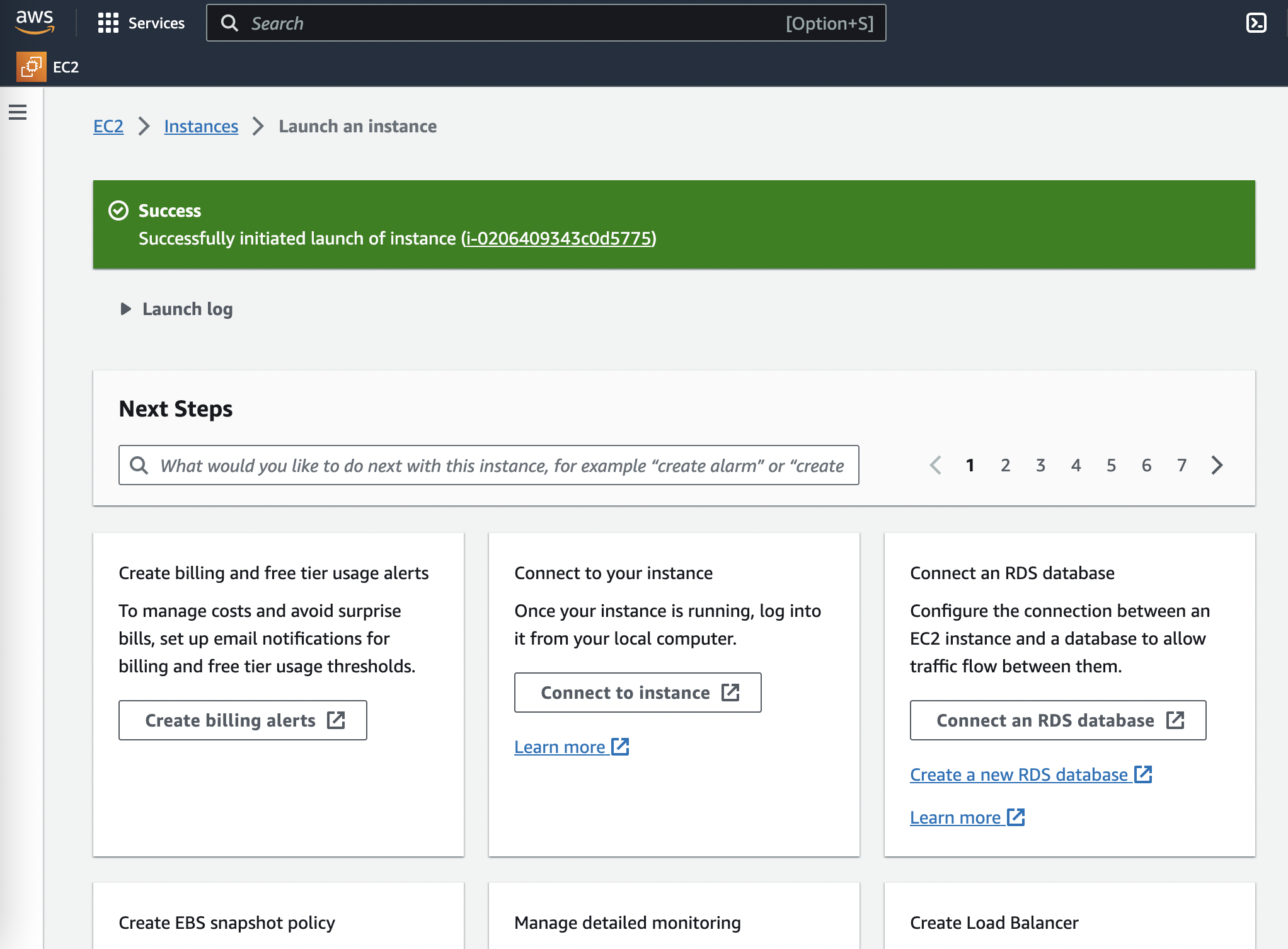Image resolution: width=1288 pixels, height=949 pixels.
Task: Open the instance ID link i-0206409343c0d5775
Action: click(558, 238)
